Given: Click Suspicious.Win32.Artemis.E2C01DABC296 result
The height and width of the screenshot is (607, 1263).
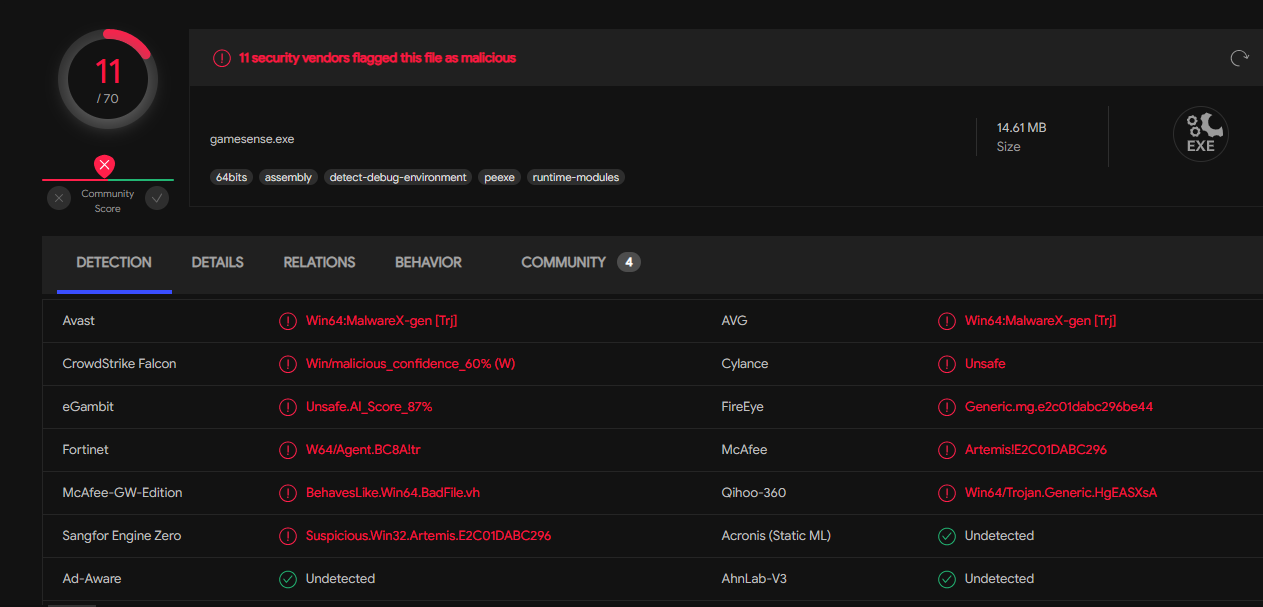Looking at the screenshot, I should [429, 536].
